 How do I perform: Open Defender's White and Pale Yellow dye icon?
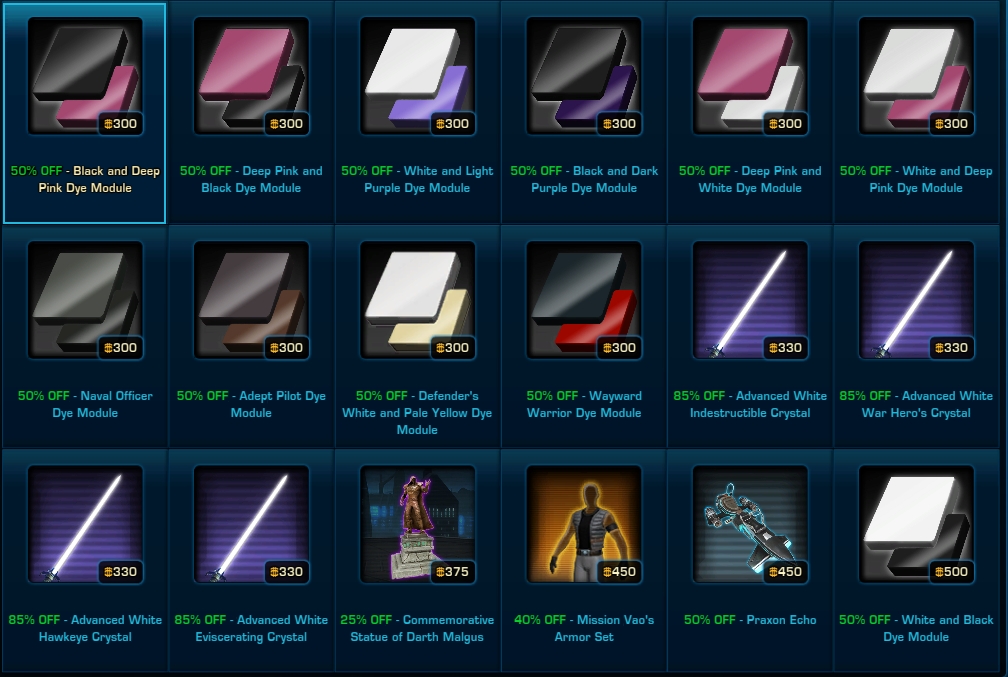pyautogui.click(x=417, y=300)
